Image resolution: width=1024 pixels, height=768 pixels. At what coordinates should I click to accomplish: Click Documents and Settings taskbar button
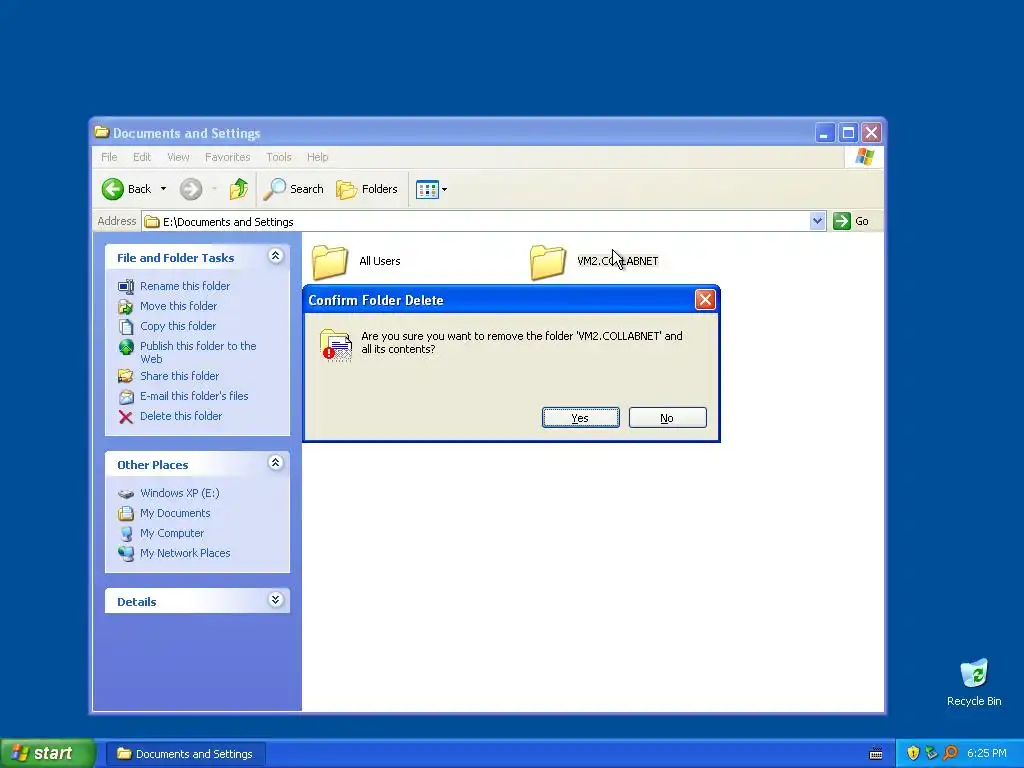point(185,754)
